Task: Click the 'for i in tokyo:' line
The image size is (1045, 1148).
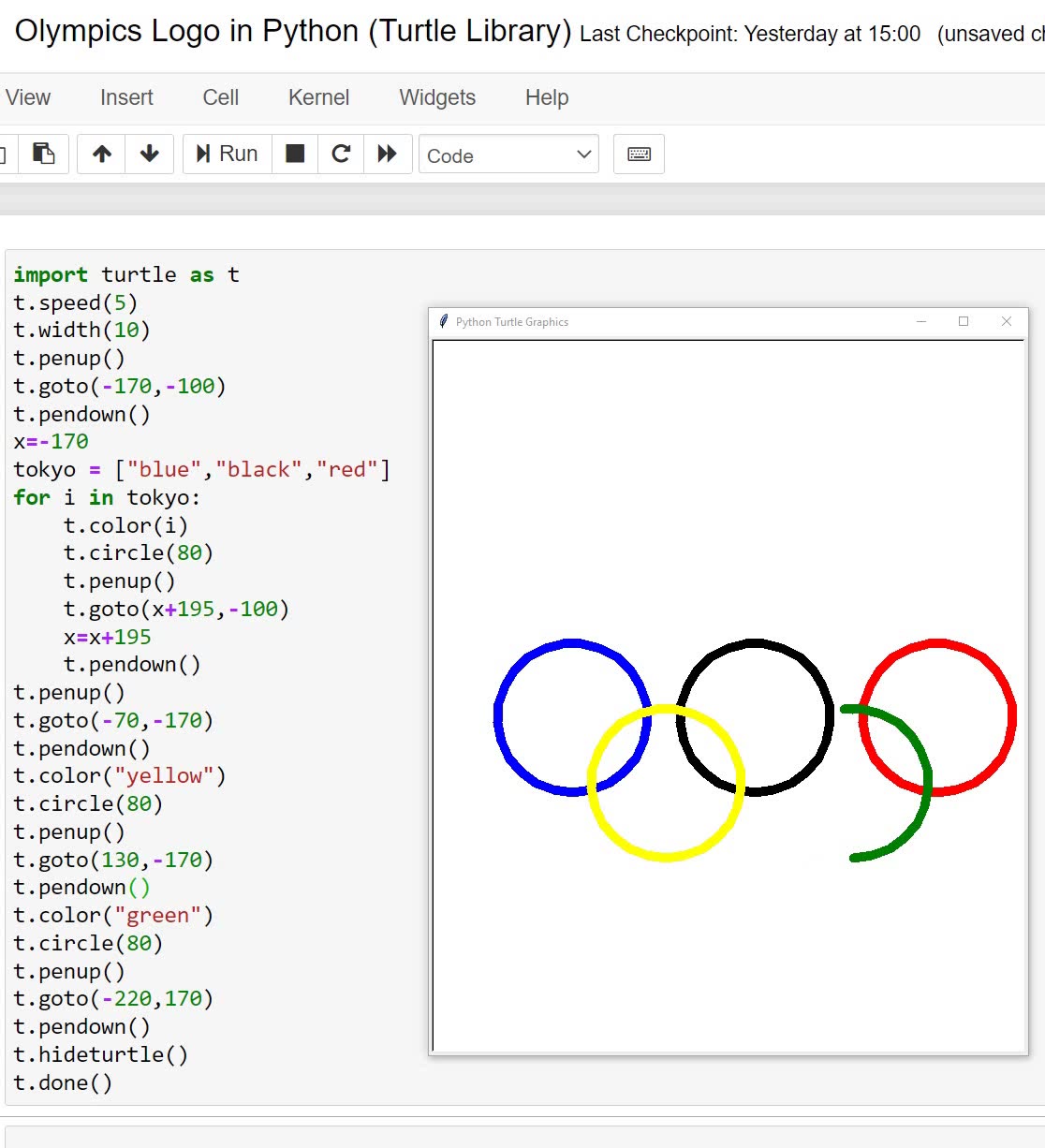Action: [x=107, y=497]
